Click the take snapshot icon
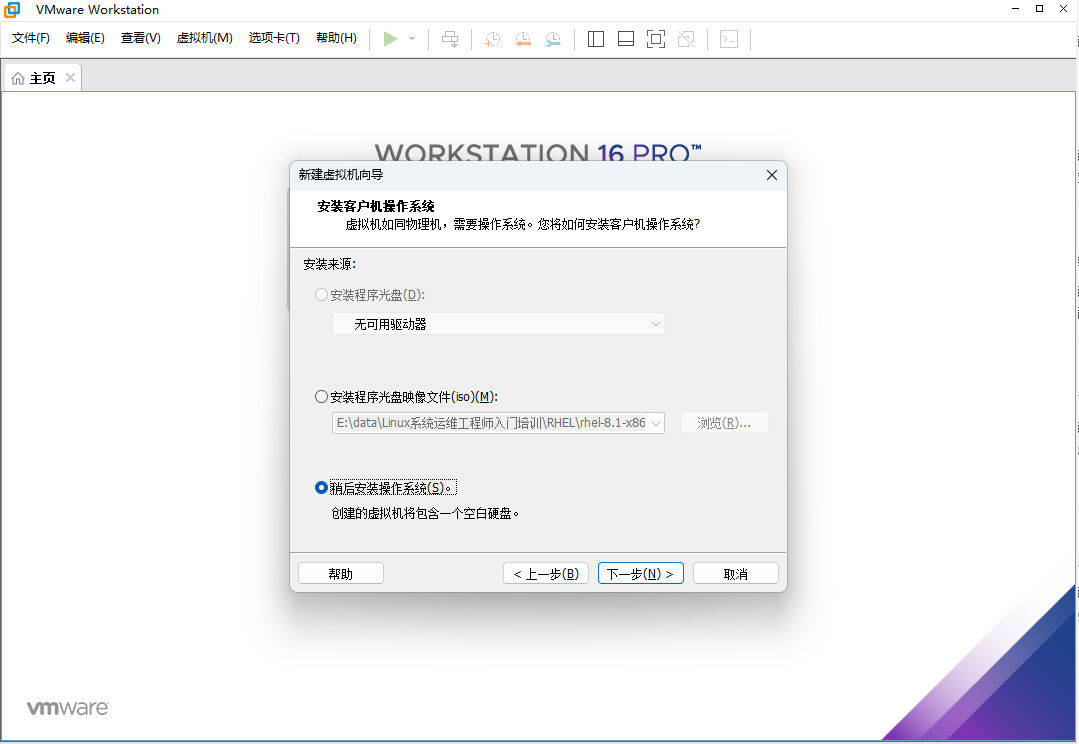Screen dimensions: 1079x744 pos(492,39)
